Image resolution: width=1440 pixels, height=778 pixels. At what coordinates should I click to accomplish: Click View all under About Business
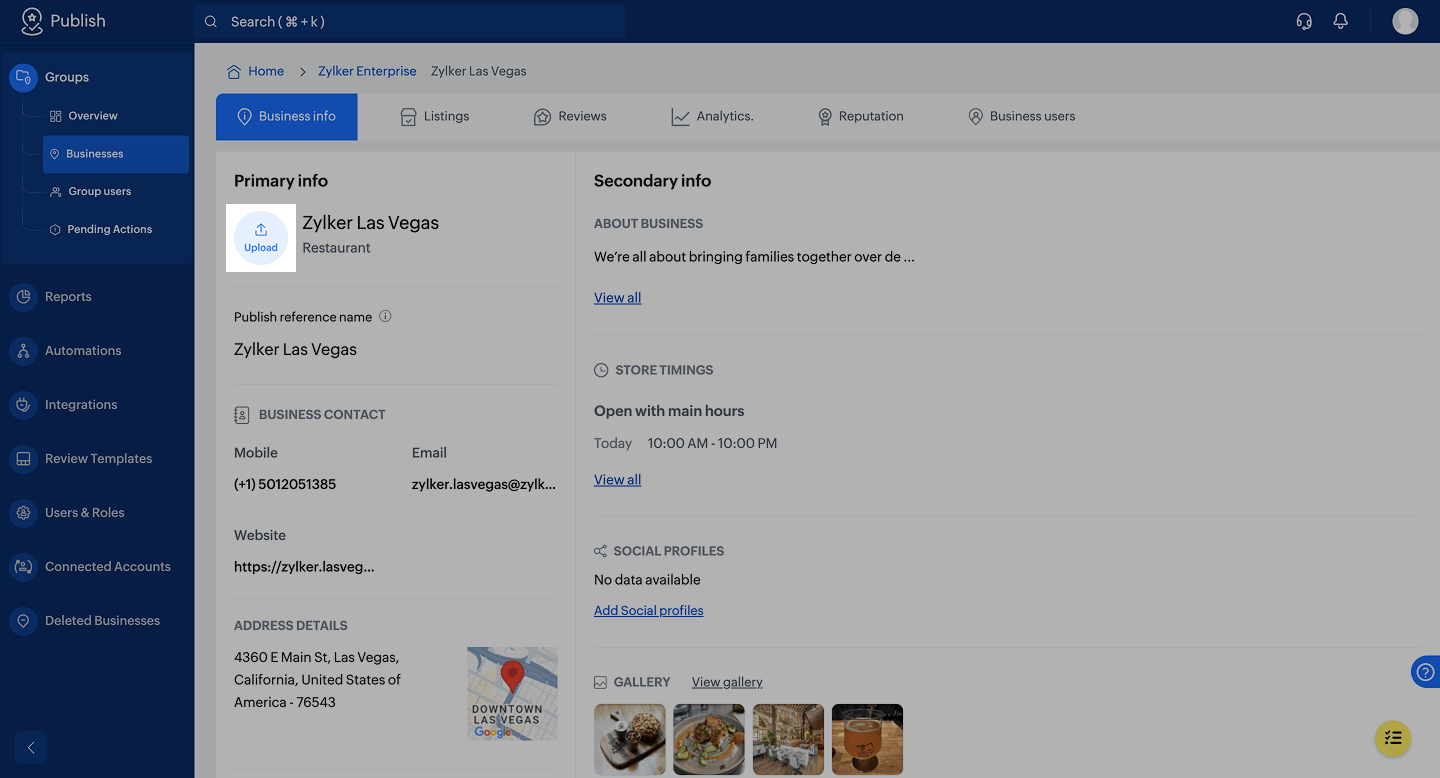(x=617, y=298)
